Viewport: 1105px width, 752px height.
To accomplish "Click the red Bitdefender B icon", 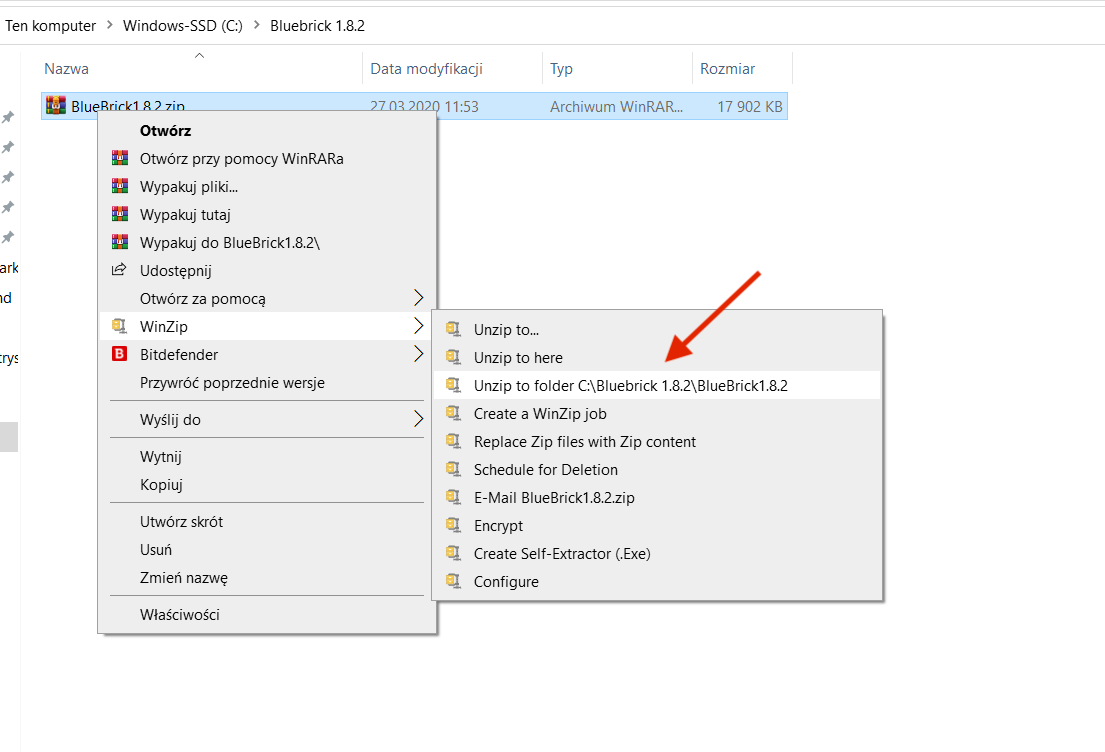I will tap(120, 354).
